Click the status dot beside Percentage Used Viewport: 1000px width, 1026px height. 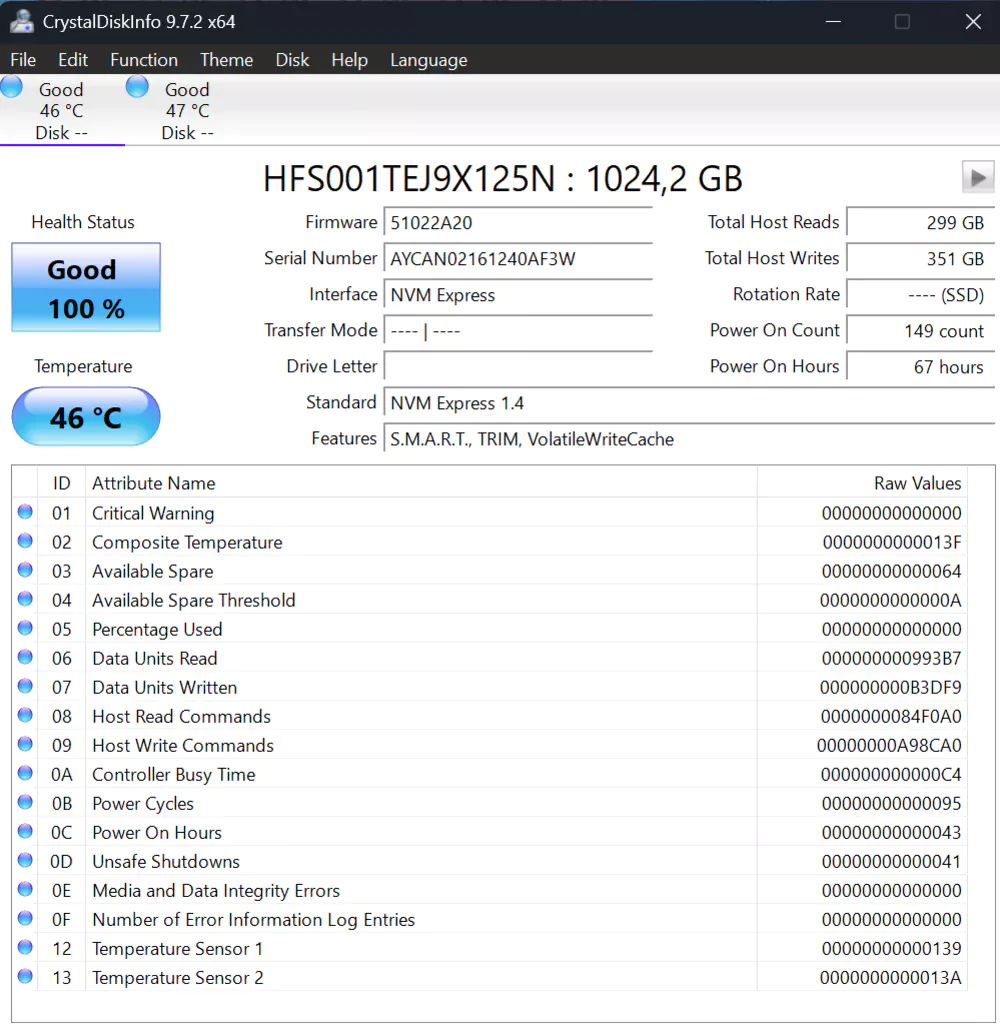25,628
